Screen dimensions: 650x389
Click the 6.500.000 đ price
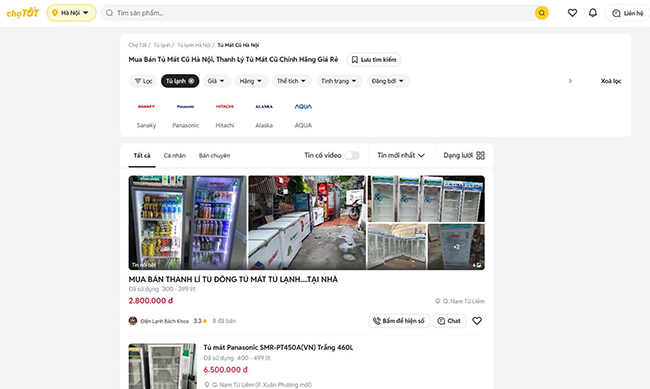pyautogui.click(x=226, y=370)
